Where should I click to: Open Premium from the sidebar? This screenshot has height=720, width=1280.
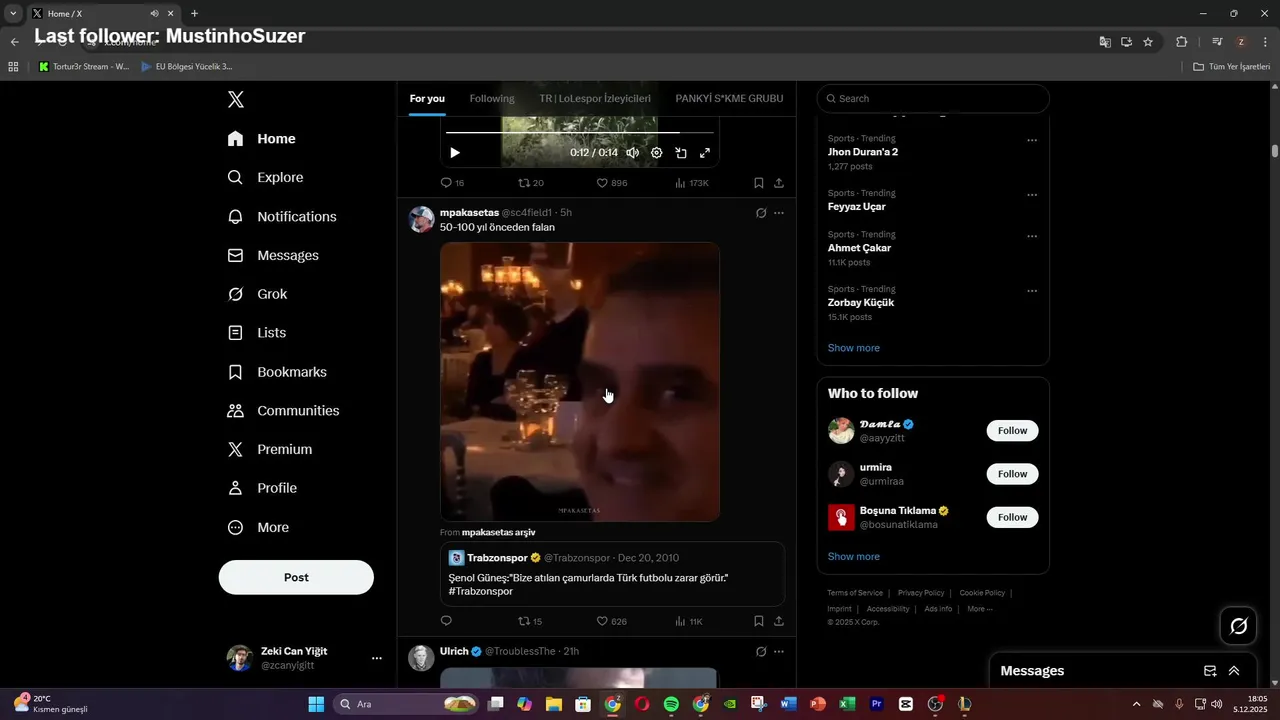270,450
